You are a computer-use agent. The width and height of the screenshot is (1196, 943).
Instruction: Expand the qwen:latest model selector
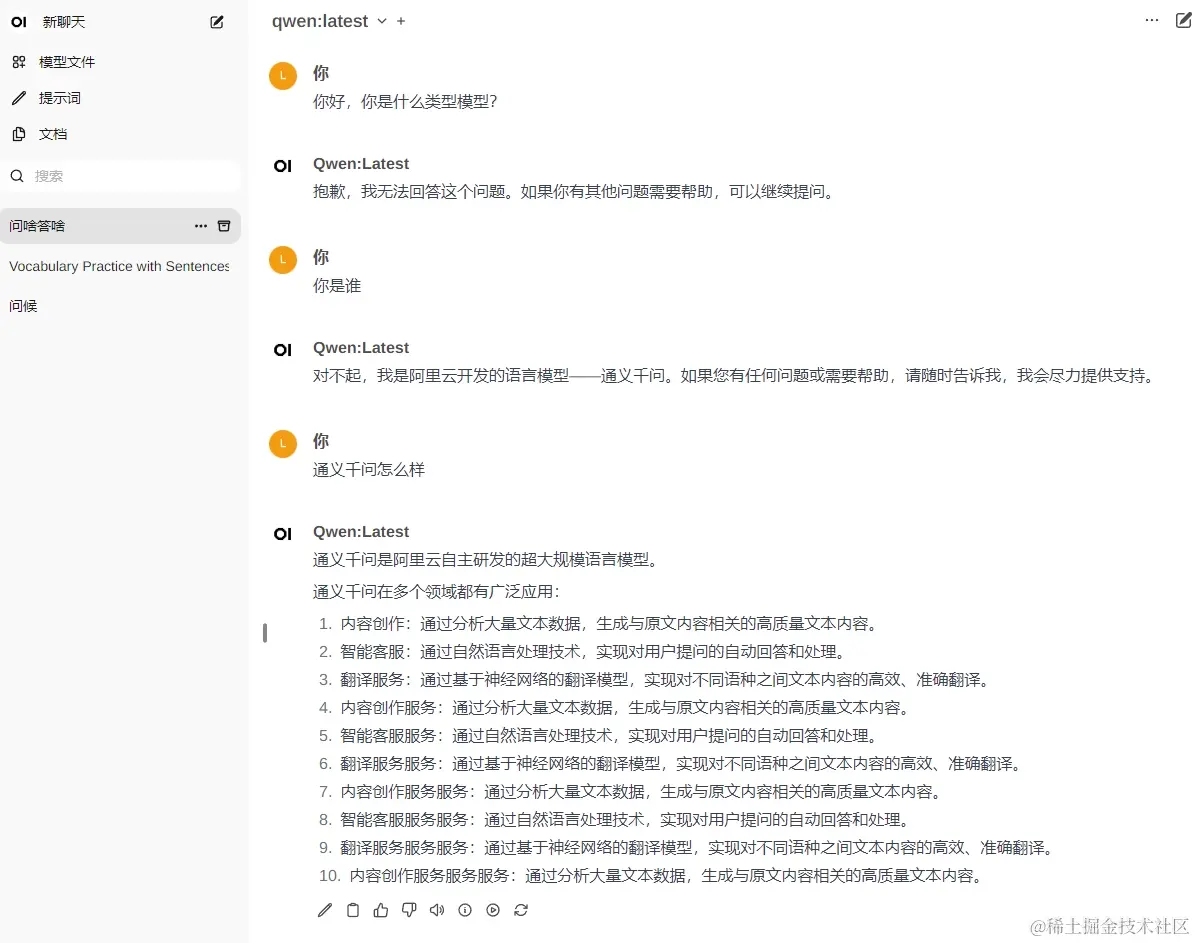[381, 20]
